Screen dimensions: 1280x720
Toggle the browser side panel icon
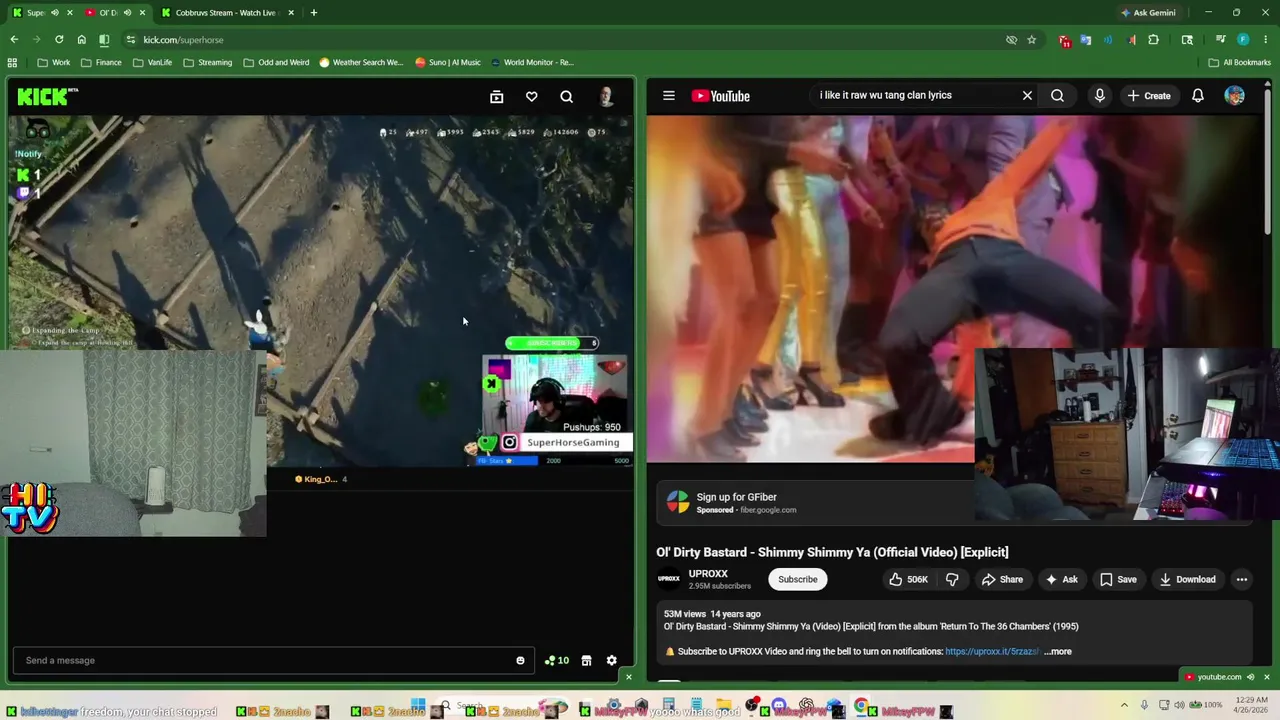(104, 40)
